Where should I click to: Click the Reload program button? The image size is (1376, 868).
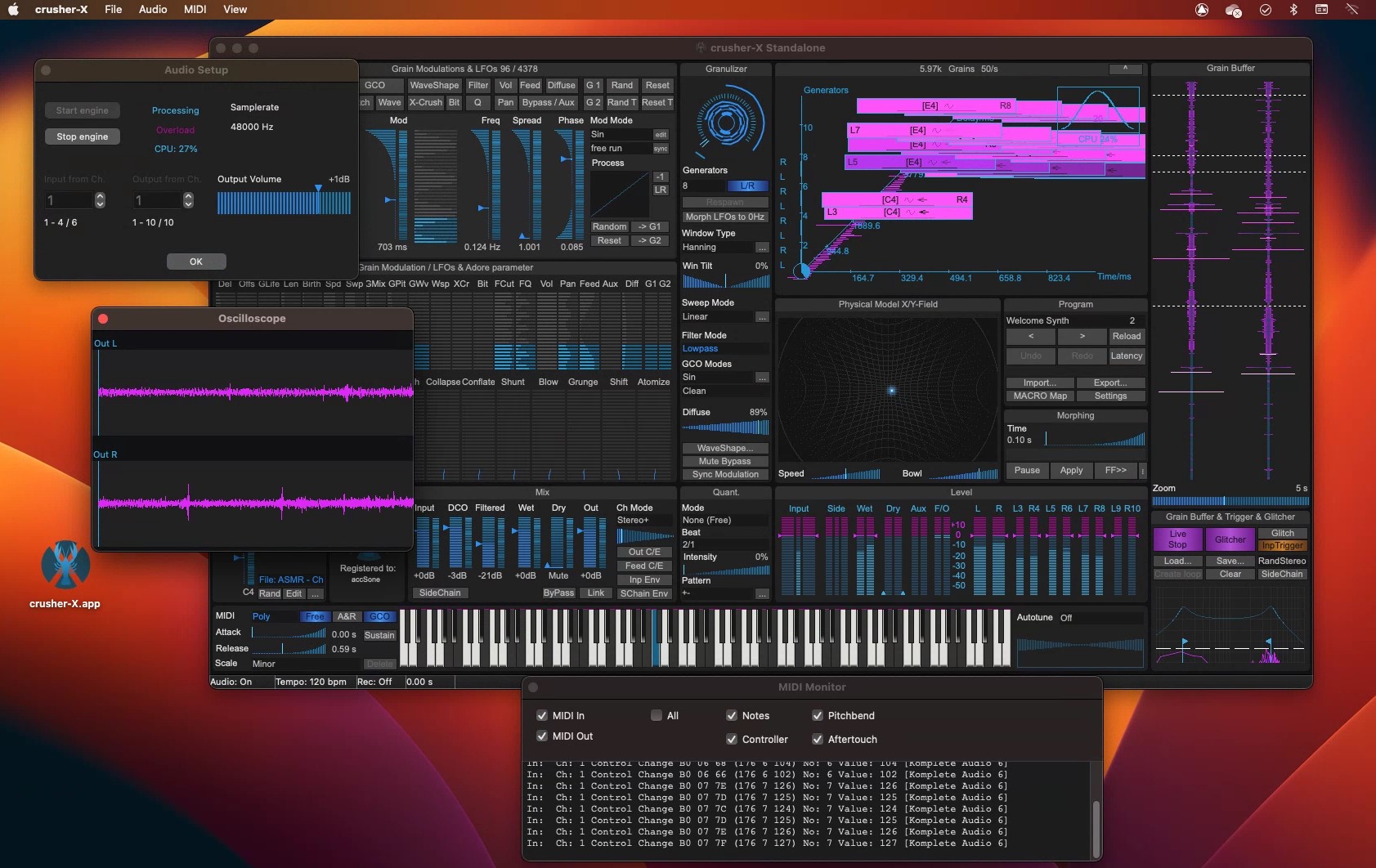click(1126, 336)
